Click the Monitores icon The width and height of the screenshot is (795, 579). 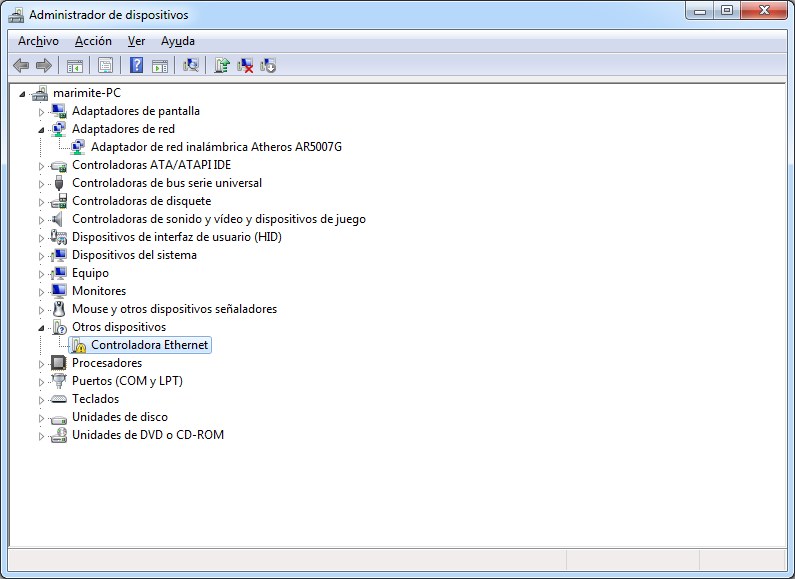pos(59,291)
